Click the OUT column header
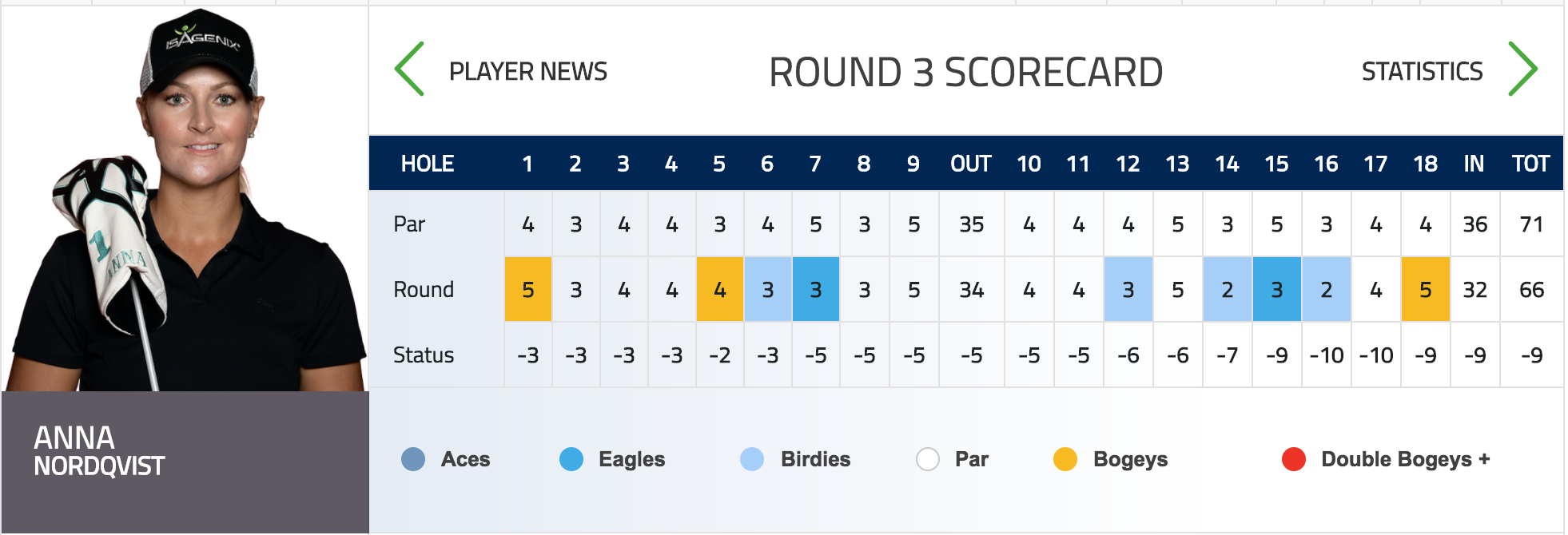 point(970,164)
